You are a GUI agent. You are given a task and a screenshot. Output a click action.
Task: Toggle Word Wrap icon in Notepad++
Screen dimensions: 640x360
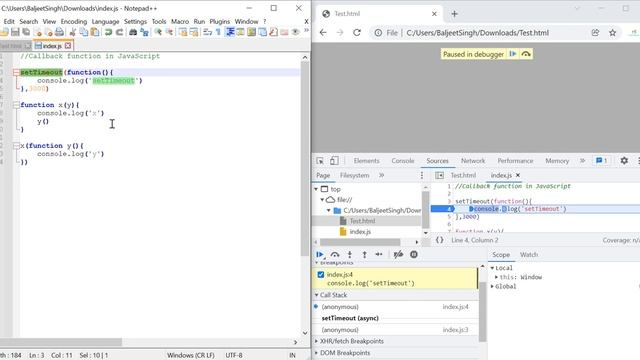(x=207, y=32)
